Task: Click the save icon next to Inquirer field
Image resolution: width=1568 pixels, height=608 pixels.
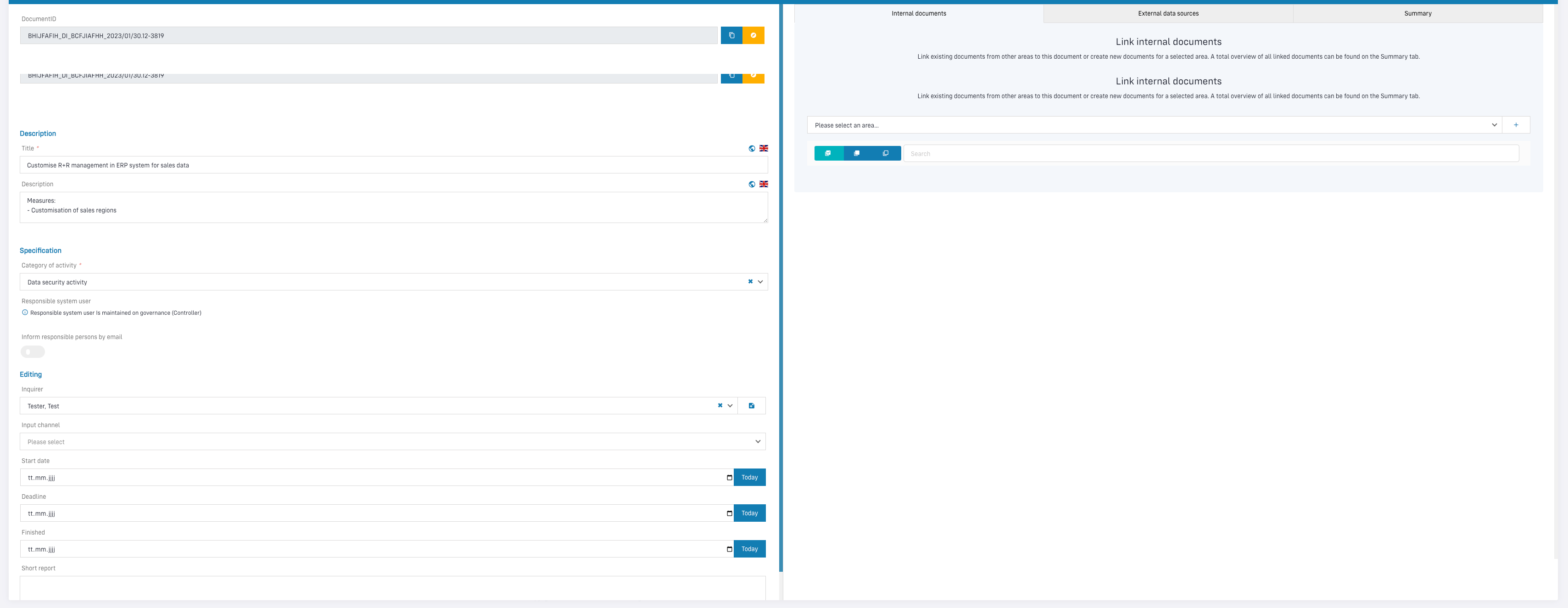Action: [x=751, y=406]
